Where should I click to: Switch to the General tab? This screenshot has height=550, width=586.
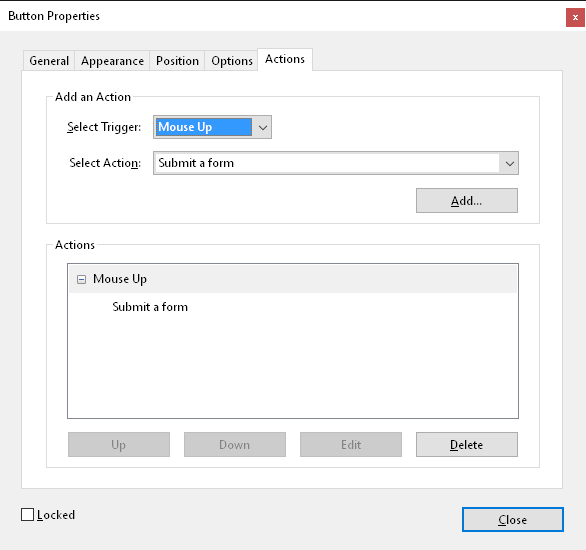49,61
